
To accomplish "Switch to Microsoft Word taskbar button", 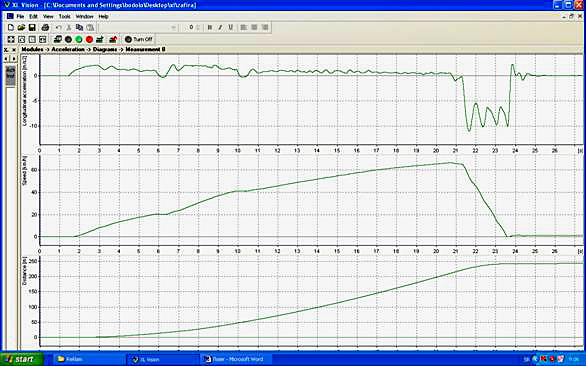I will [236, 359].
